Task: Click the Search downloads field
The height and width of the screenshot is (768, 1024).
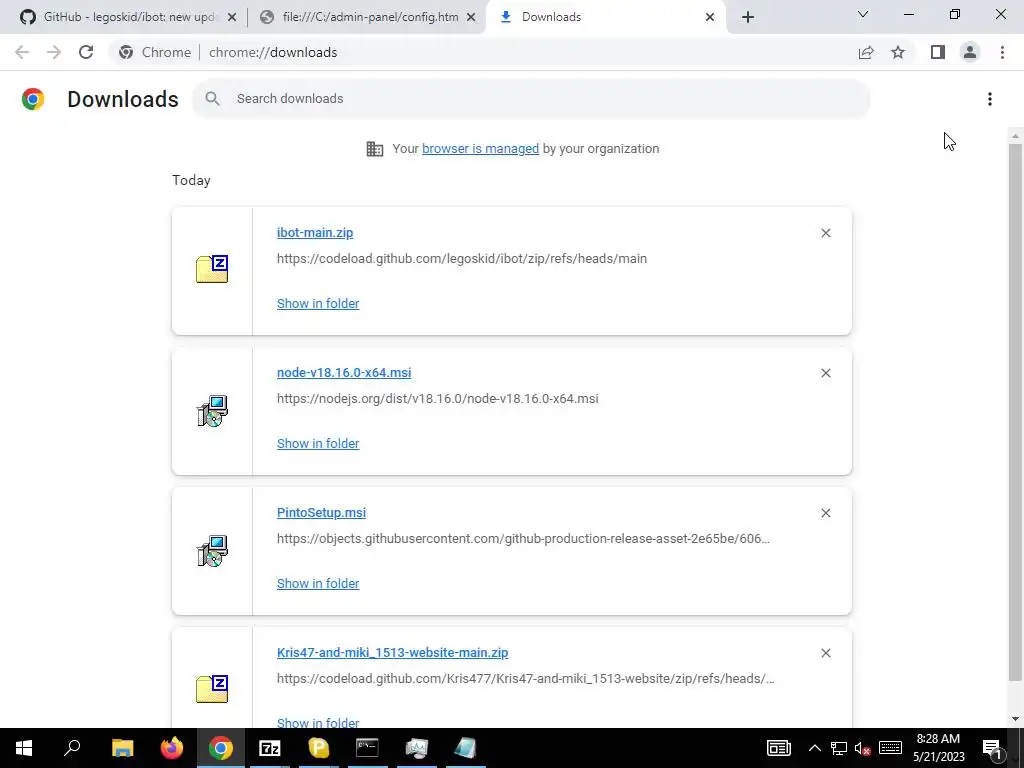Action: 531,99
